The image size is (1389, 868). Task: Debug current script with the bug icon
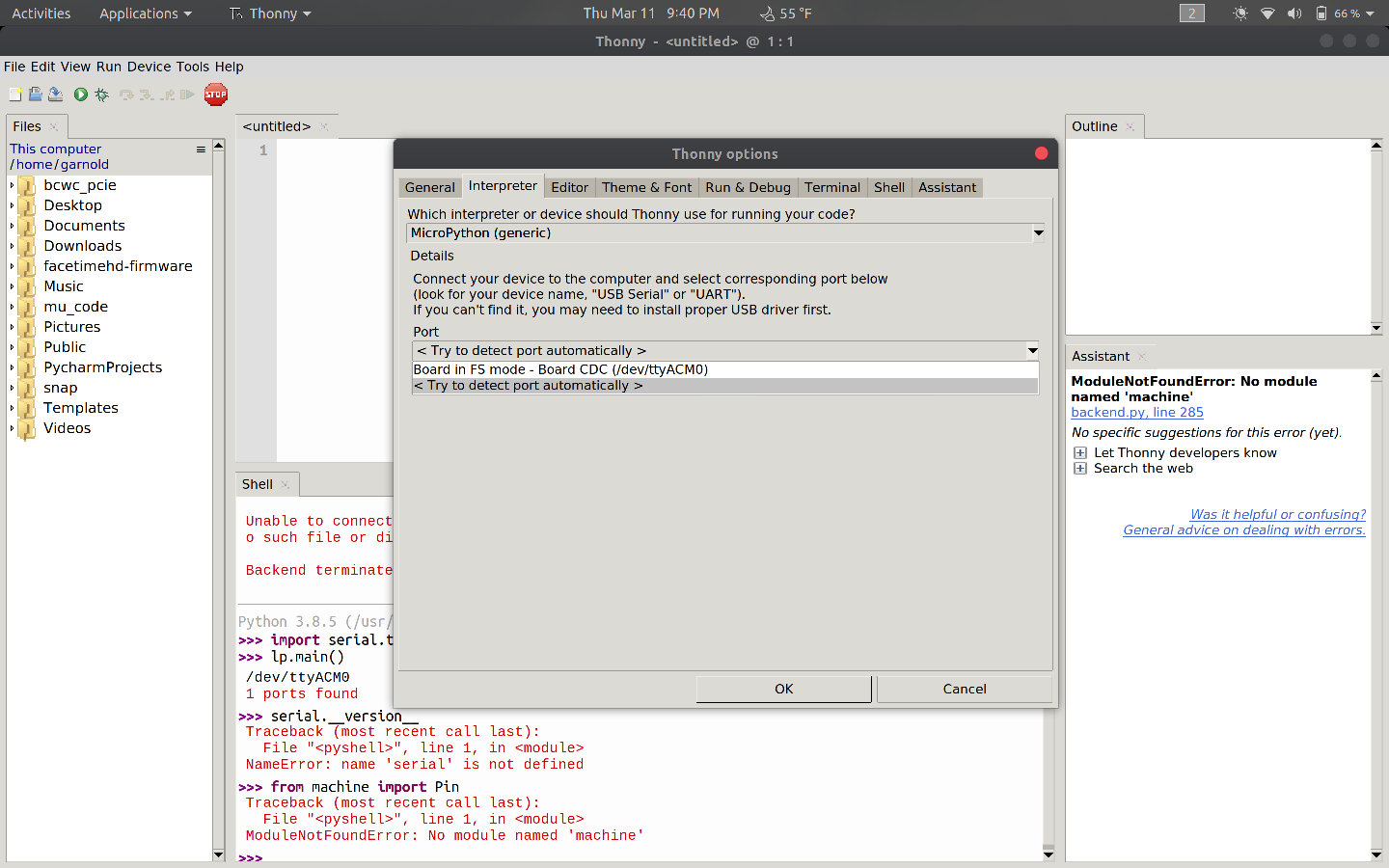tap(101, 95)
